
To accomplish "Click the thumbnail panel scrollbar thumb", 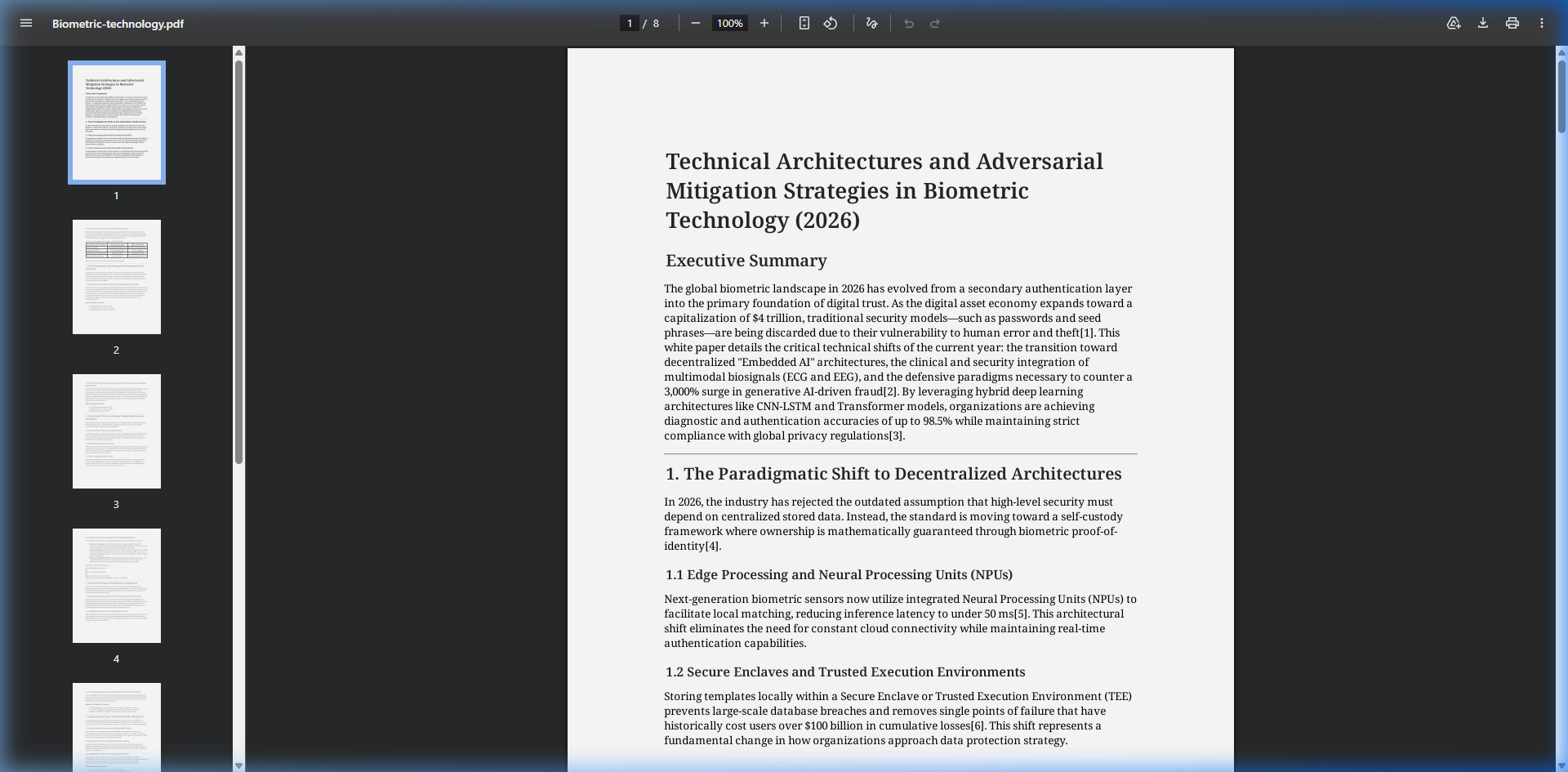I will (x=239, y=261).
